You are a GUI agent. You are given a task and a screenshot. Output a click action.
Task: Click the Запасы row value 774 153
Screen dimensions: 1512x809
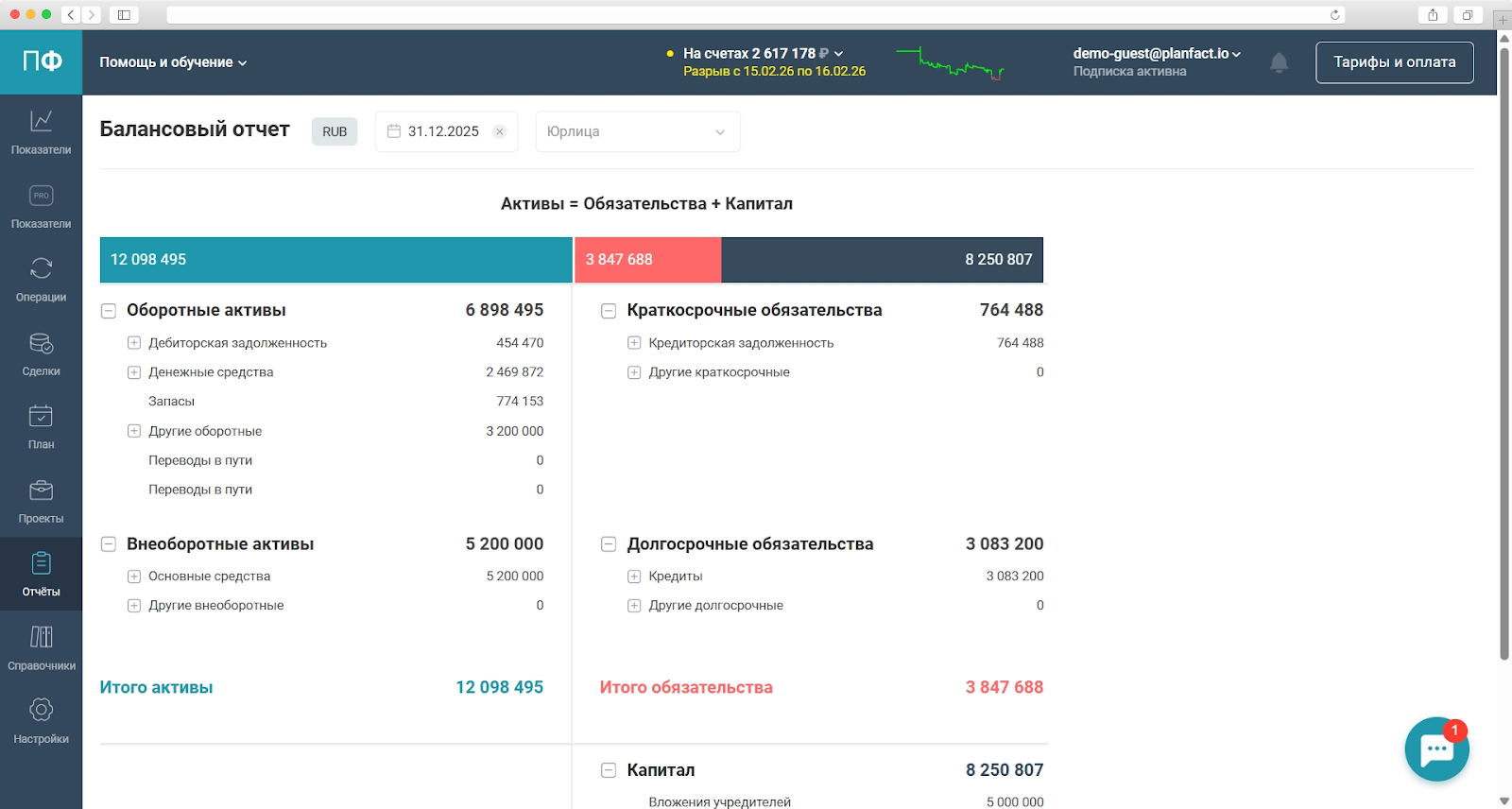coord(520,402)
